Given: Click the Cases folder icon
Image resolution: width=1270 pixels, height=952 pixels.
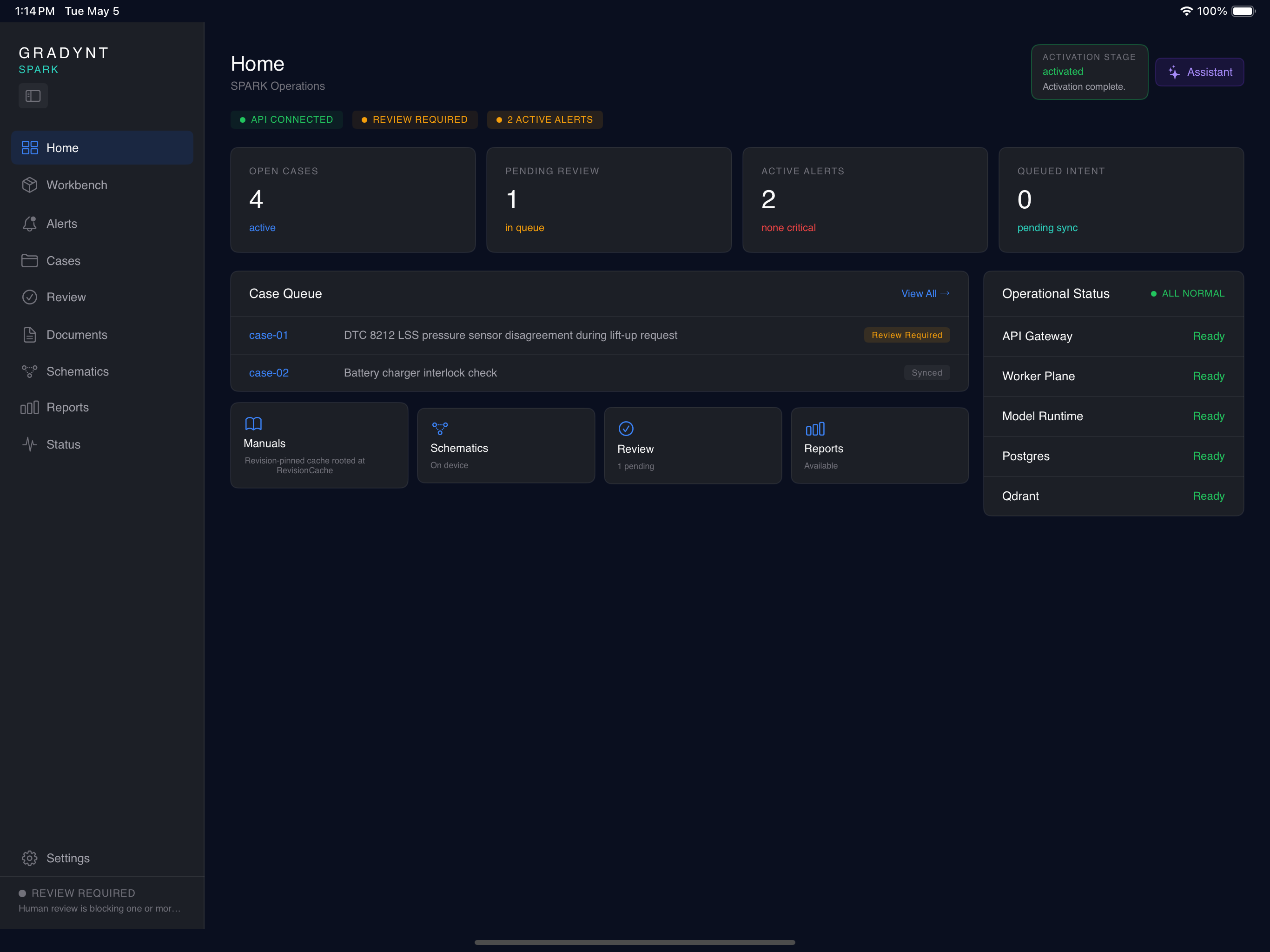Looking at the screenshot, I should tap(29, 261).
